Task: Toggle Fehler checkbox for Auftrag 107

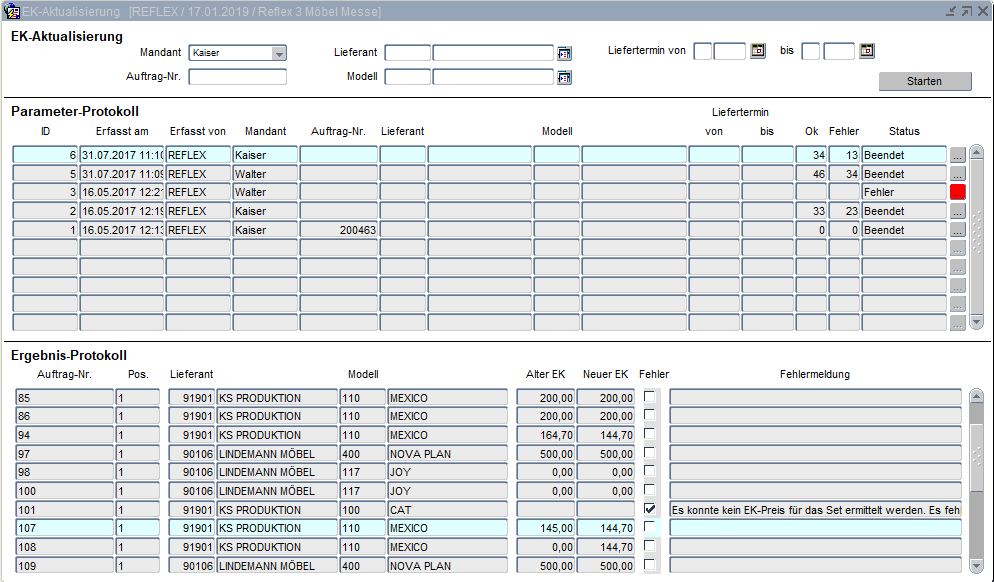Action: pyautogui.click(x=650, y=527)
